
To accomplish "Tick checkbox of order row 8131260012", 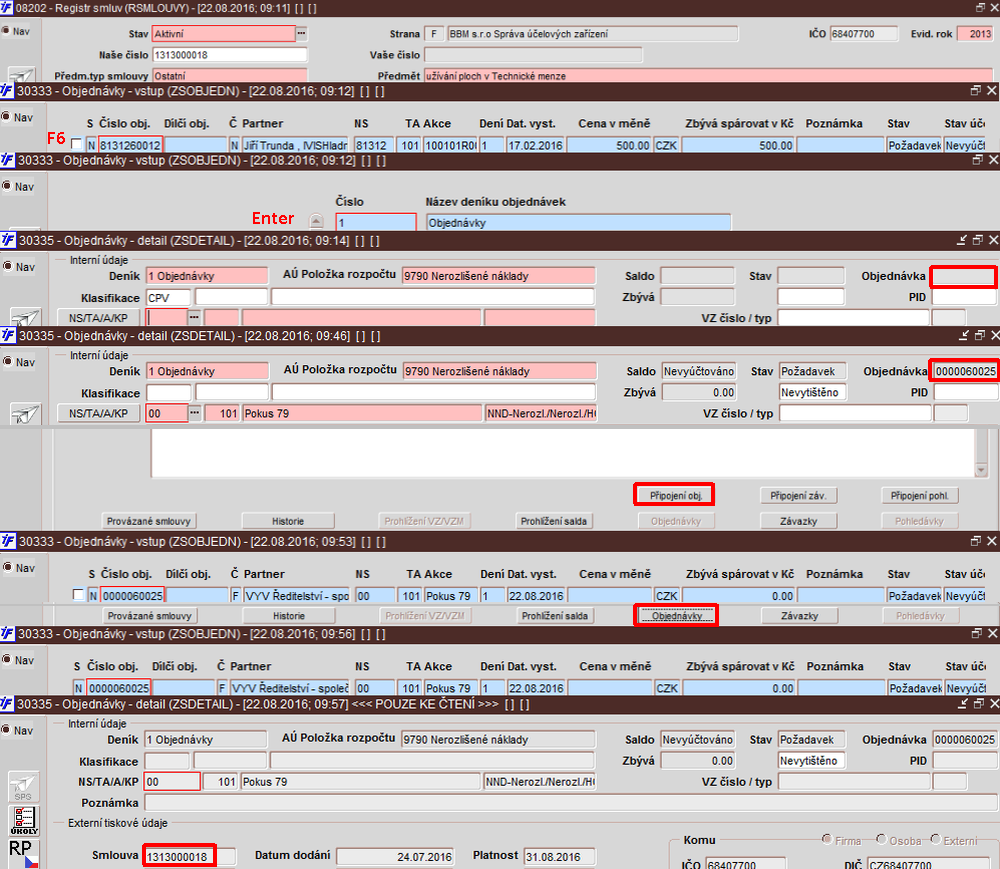I will click(x=77, y=144).
